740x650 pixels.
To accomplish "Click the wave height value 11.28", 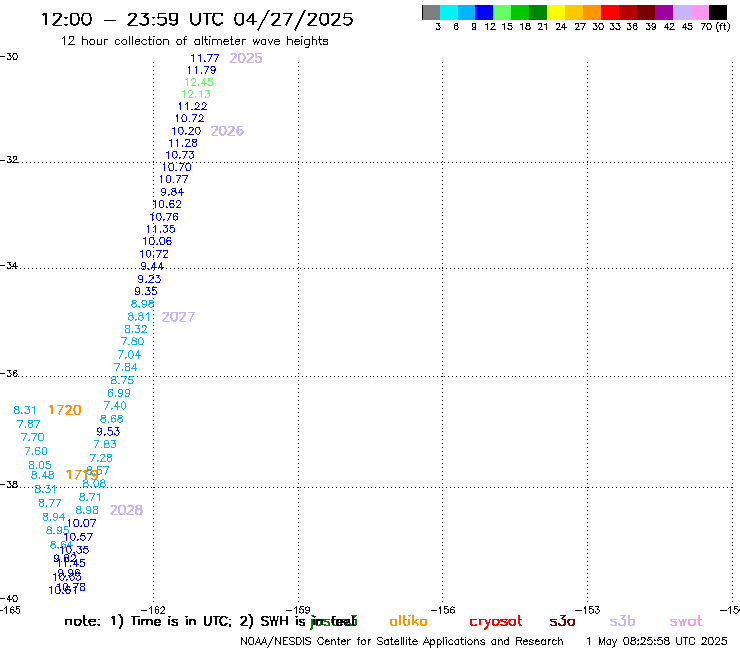I will (x=183, y=143).
